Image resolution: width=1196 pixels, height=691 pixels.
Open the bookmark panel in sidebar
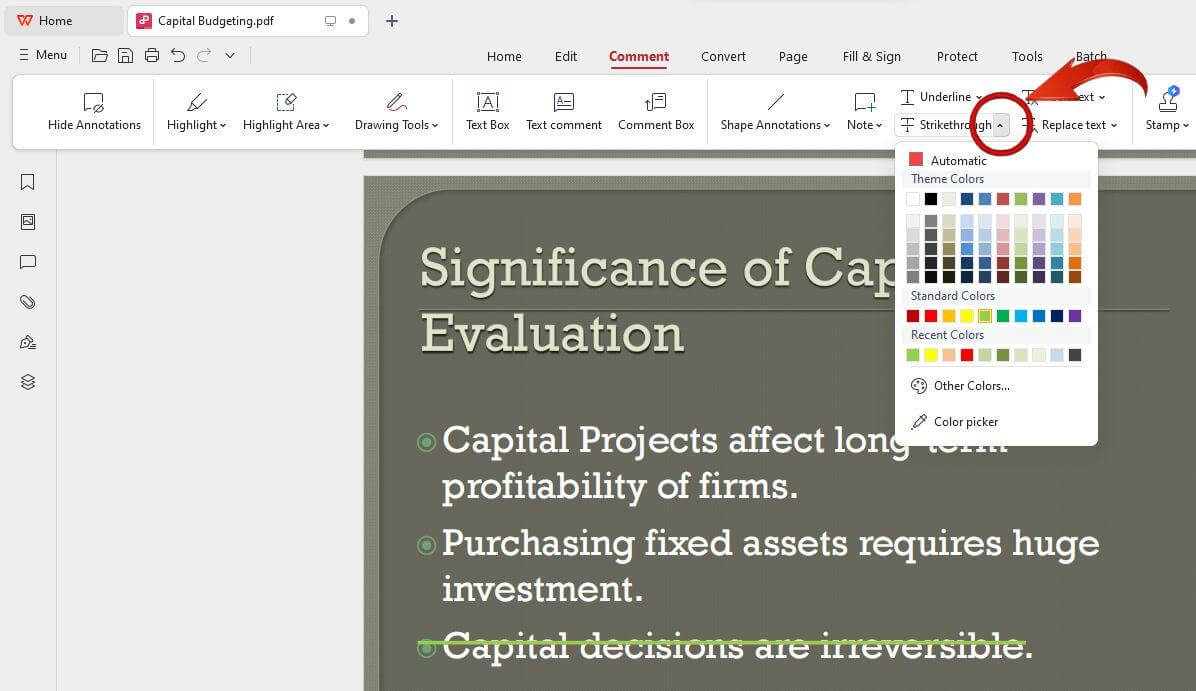click(x=28, y=182)
